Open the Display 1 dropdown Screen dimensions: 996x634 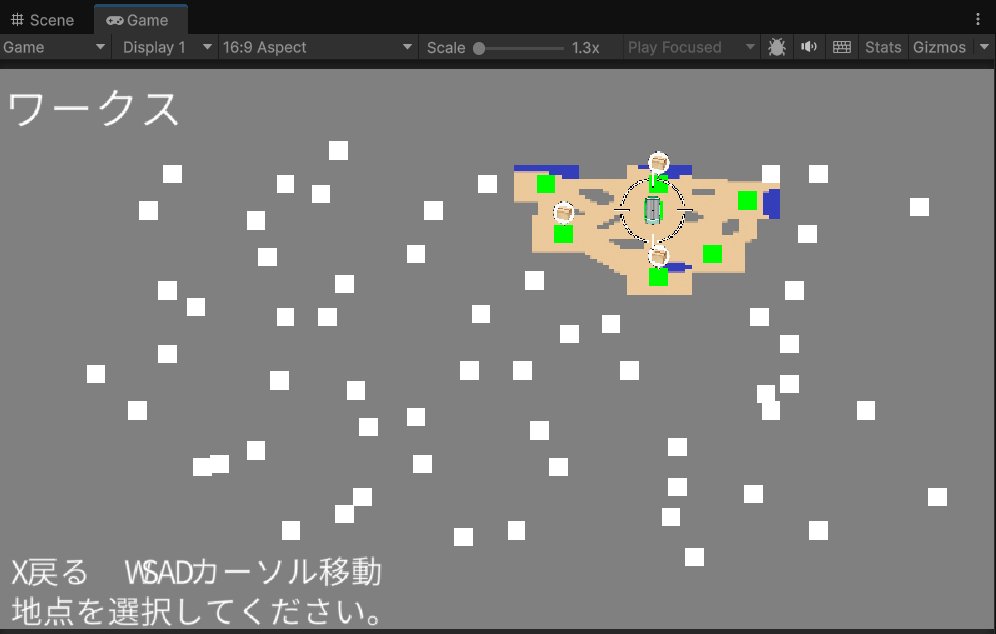coord(163,47)
